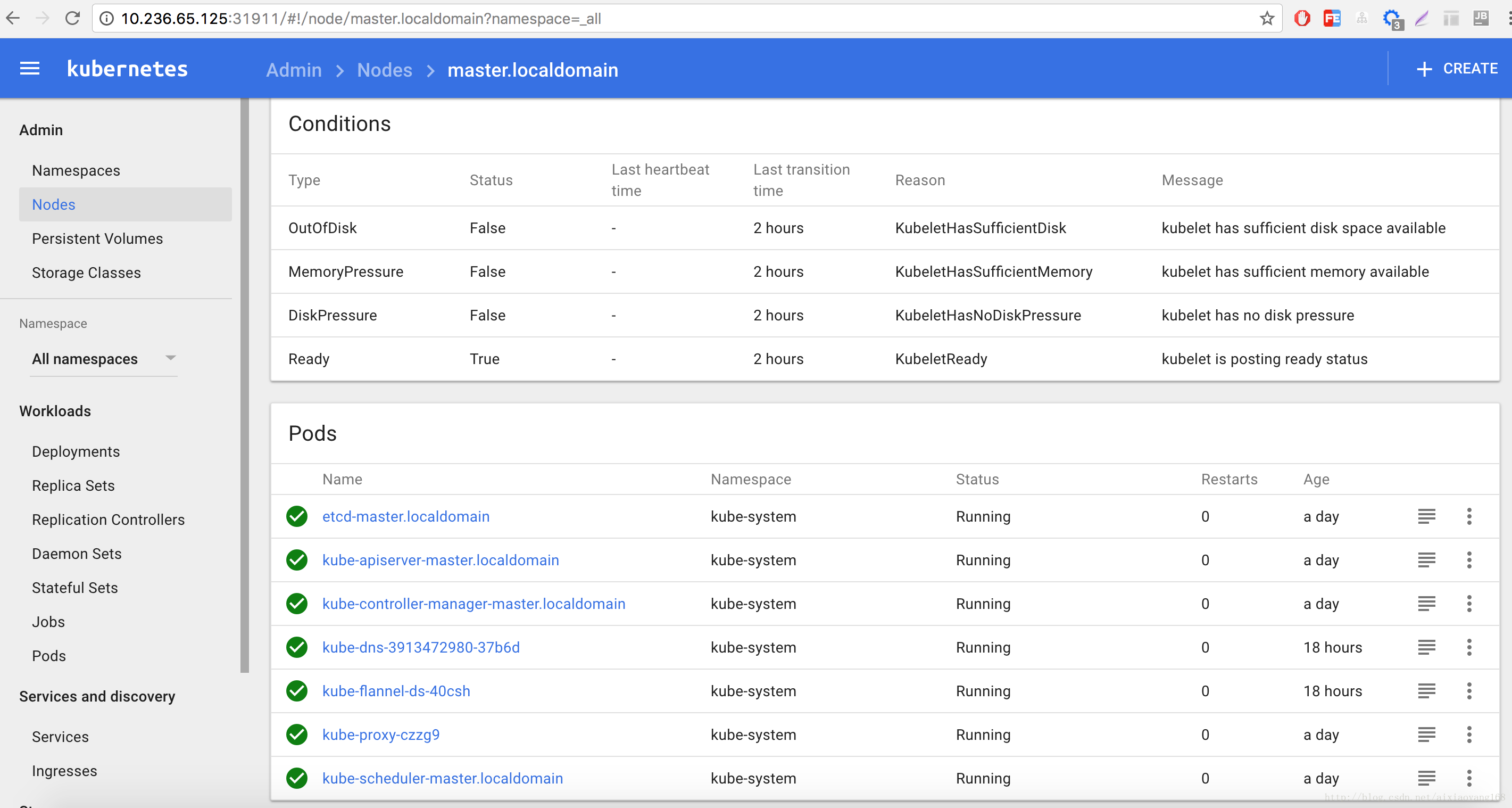This screenshot has height=808, width=1512.
Task: Click the page reload button in browser
Action: (x=72, y=18)
